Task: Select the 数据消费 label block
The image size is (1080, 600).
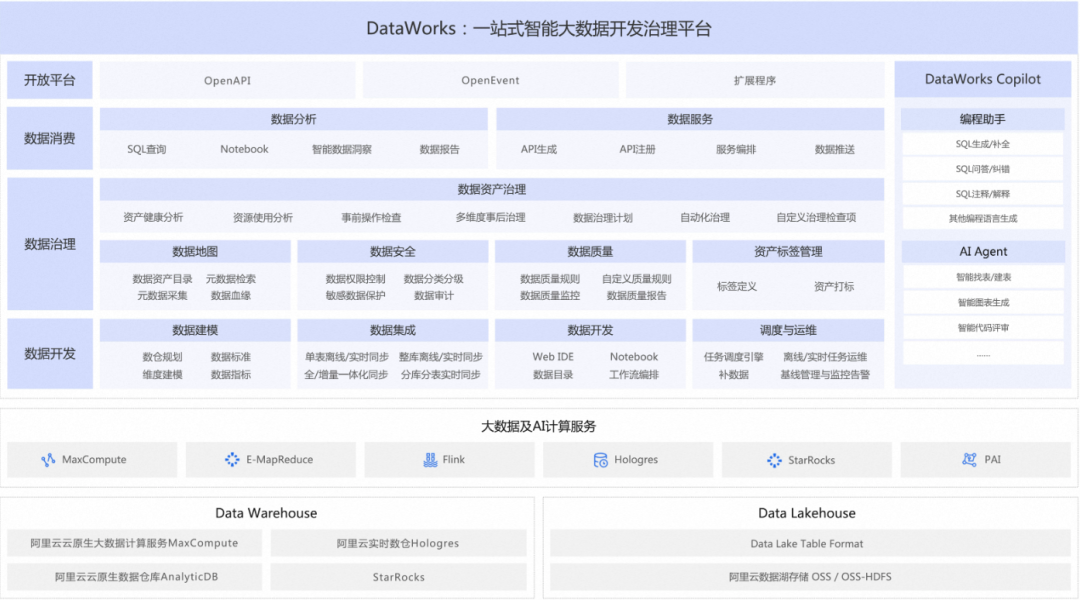Action: pyautogui.click(x=50, y=138)
